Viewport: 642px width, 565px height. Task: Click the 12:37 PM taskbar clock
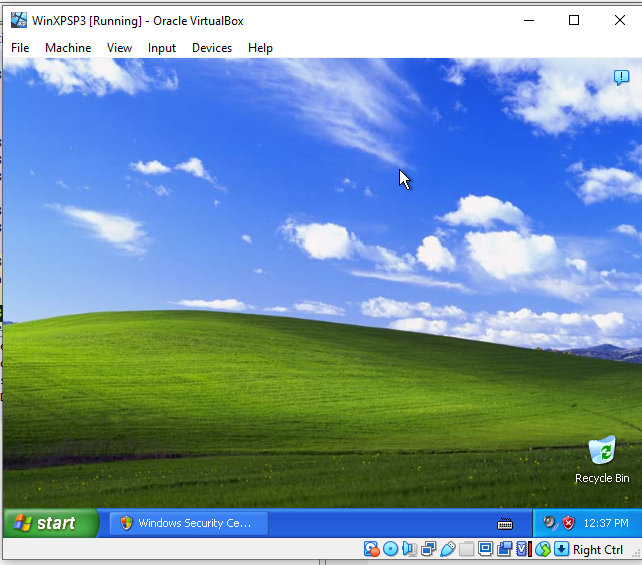[x=606, y=523]
